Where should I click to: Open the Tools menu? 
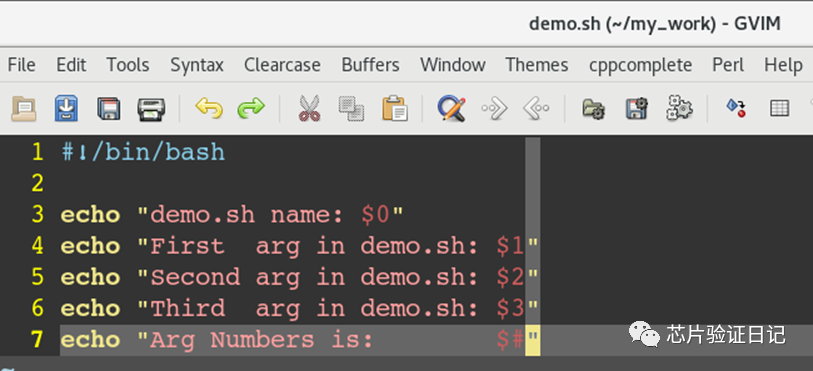(128, 65)
